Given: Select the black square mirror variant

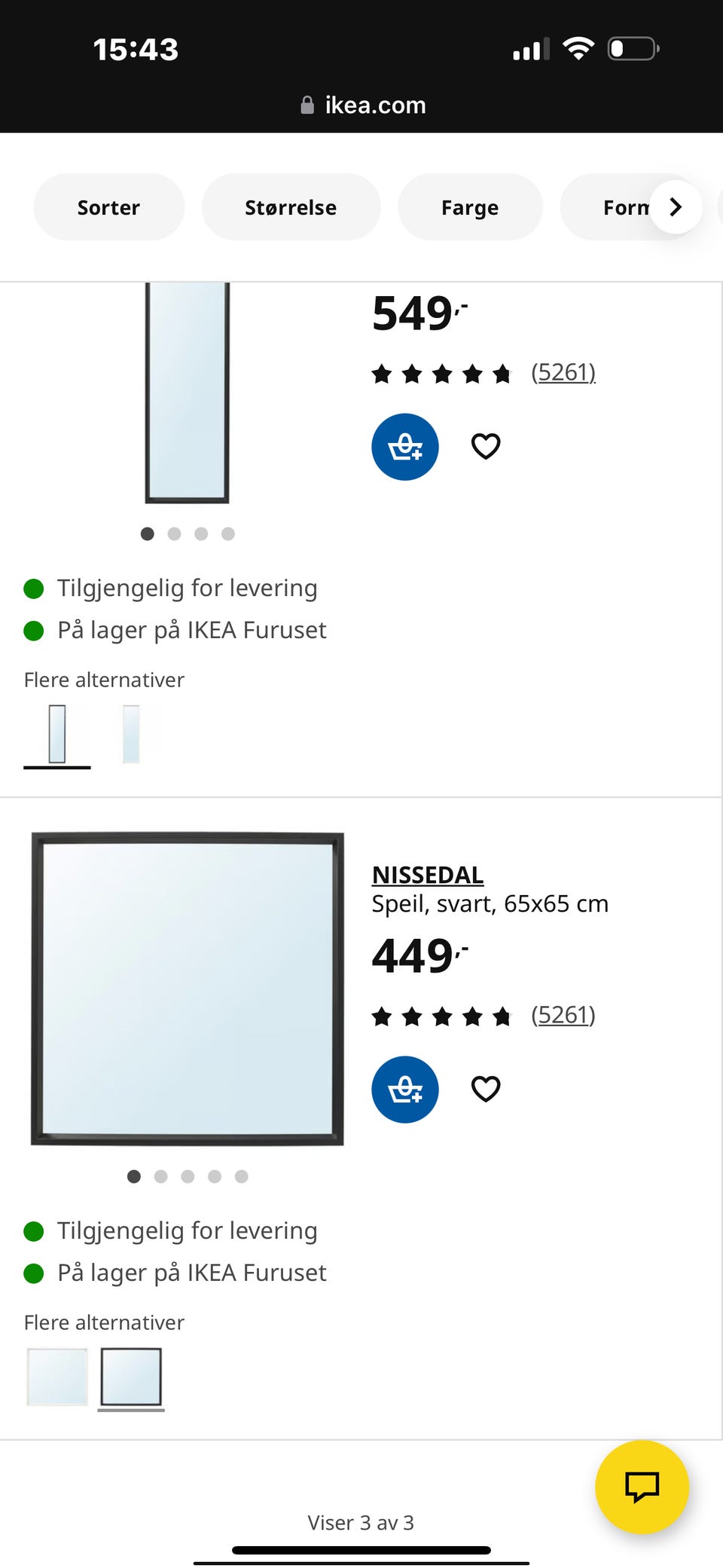Looking at the screenshot, I should tap(131, 1377).
